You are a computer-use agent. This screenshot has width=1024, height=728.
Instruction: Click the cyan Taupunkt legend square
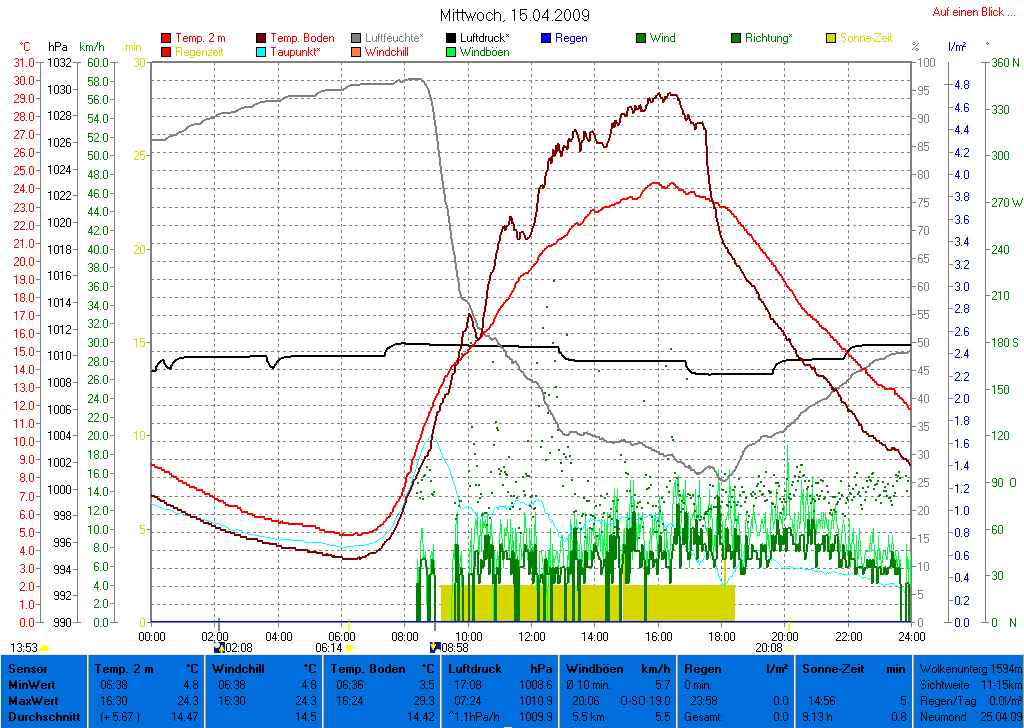click(x=262, y=51)
